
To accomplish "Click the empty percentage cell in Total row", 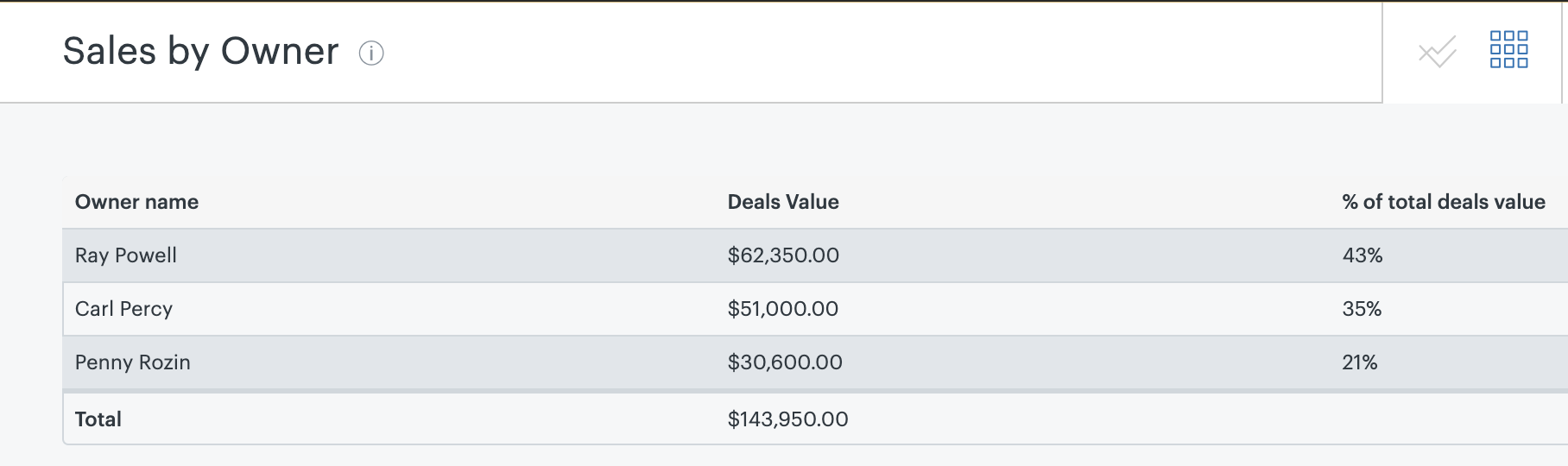I will (x=1451, y=419).
